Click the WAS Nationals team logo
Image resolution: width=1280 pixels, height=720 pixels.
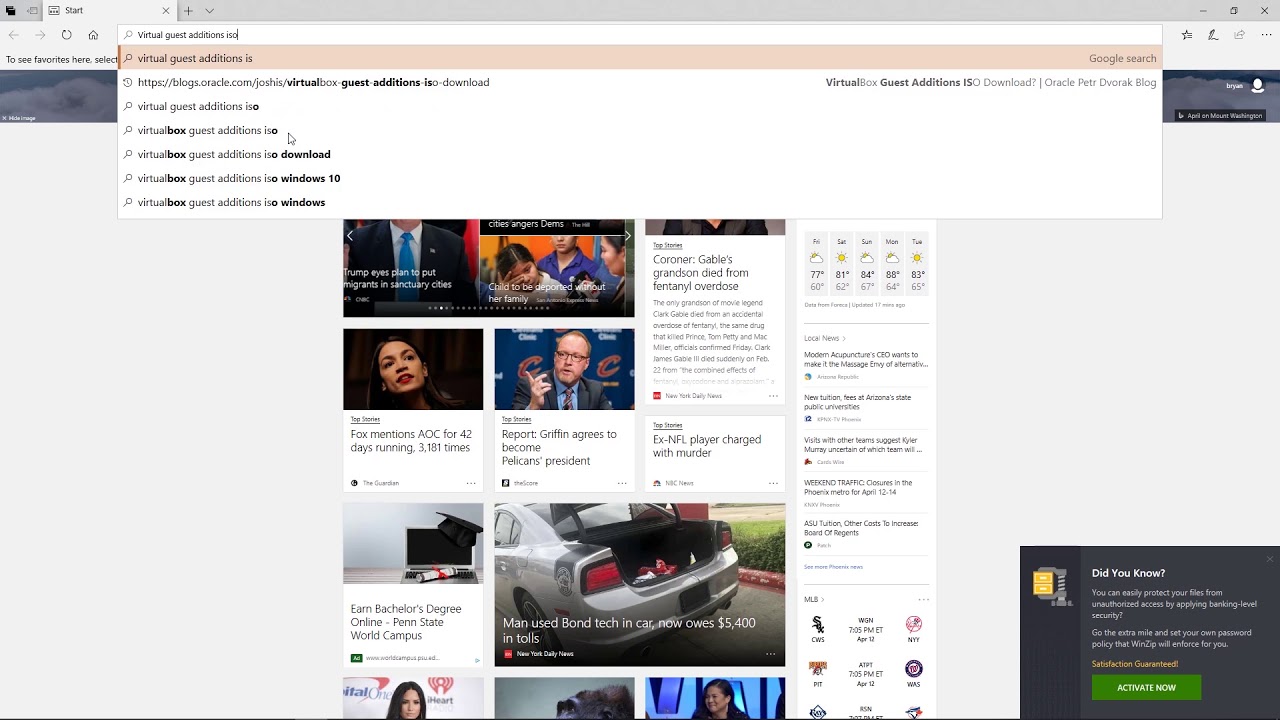[913, 669]
